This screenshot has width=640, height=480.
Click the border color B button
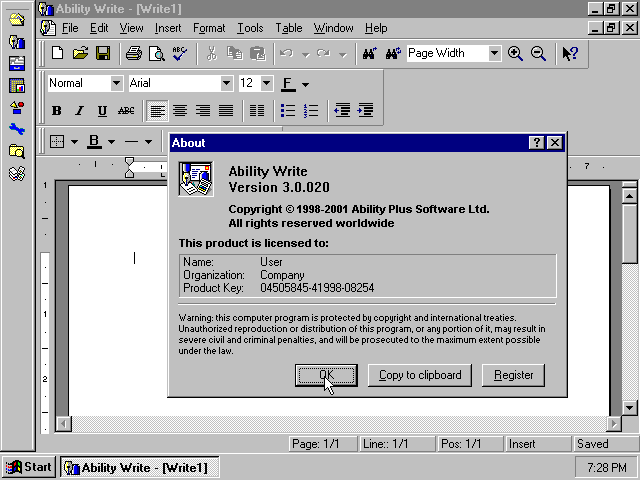pos(94,142)
